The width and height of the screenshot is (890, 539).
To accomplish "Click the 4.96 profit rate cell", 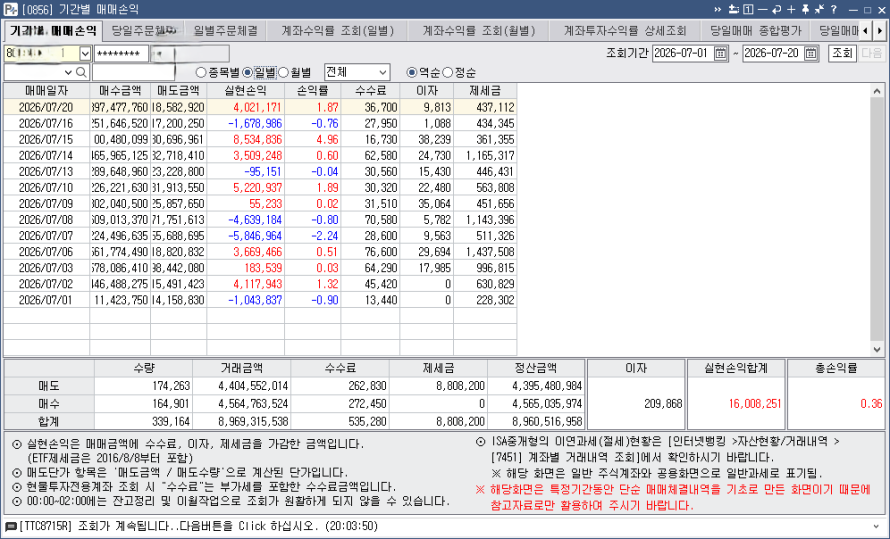I will [x=312, y=140].
